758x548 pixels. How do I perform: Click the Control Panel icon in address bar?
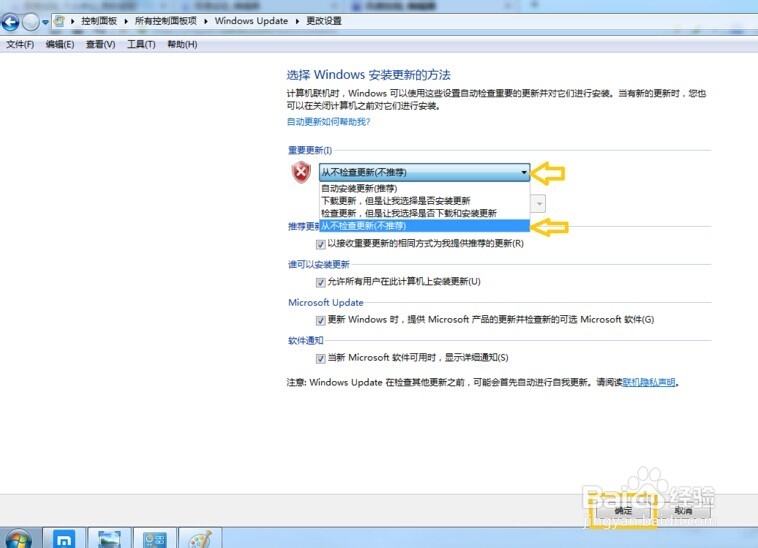coord(59,21)
